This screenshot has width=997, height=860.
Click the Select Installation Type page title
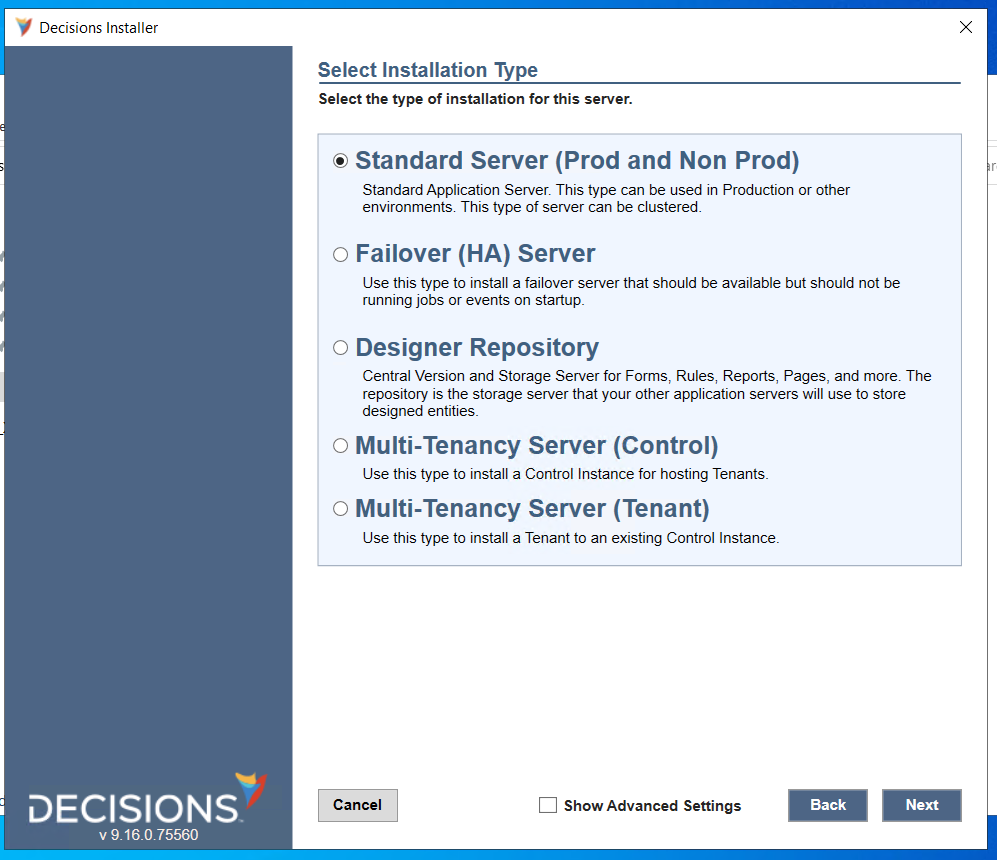(x=428, y=70)
